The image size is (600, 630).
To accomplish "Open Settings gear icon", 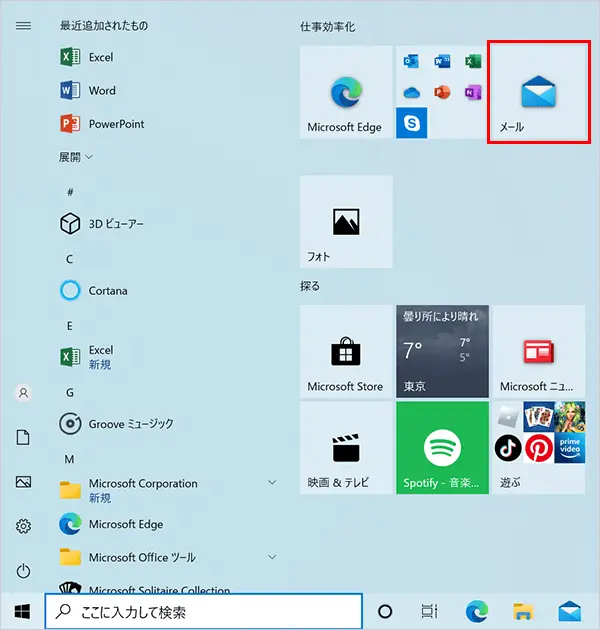I will pyautogui.click(x=23, y=526).
